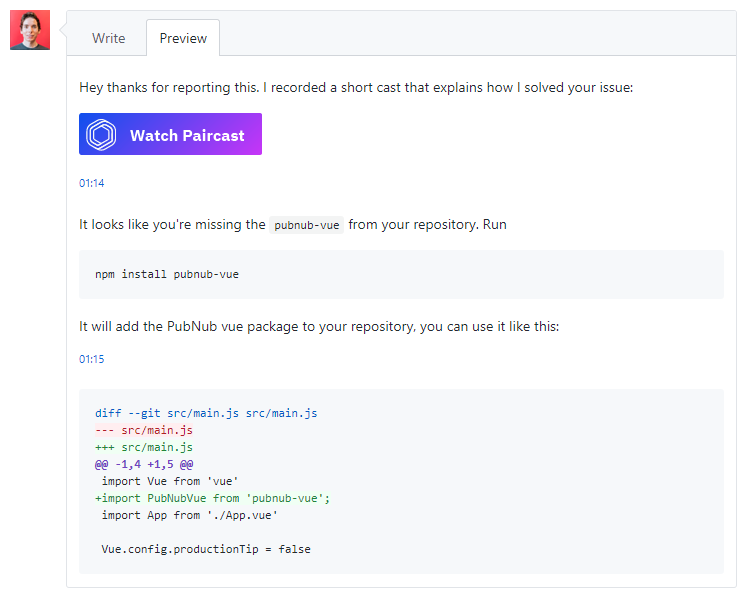
Task: Click the user avatar picture
Action: 30,30
